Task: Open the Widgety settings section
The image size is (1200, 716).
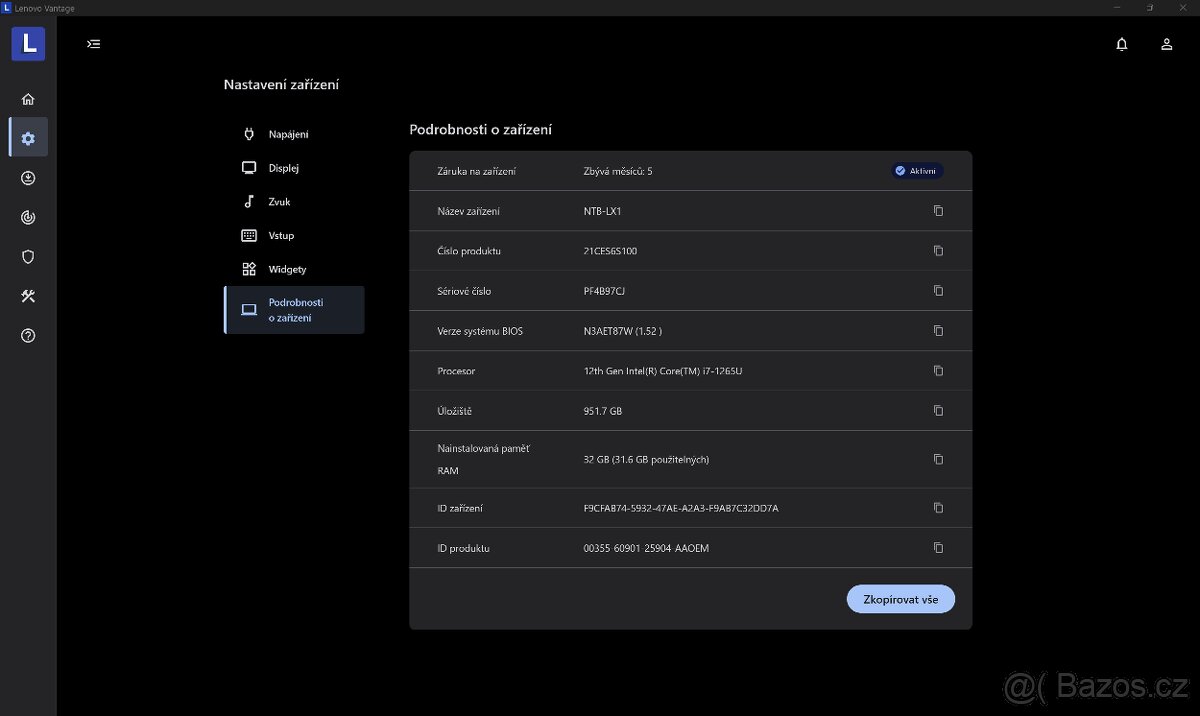Action: tap(286, 269)
